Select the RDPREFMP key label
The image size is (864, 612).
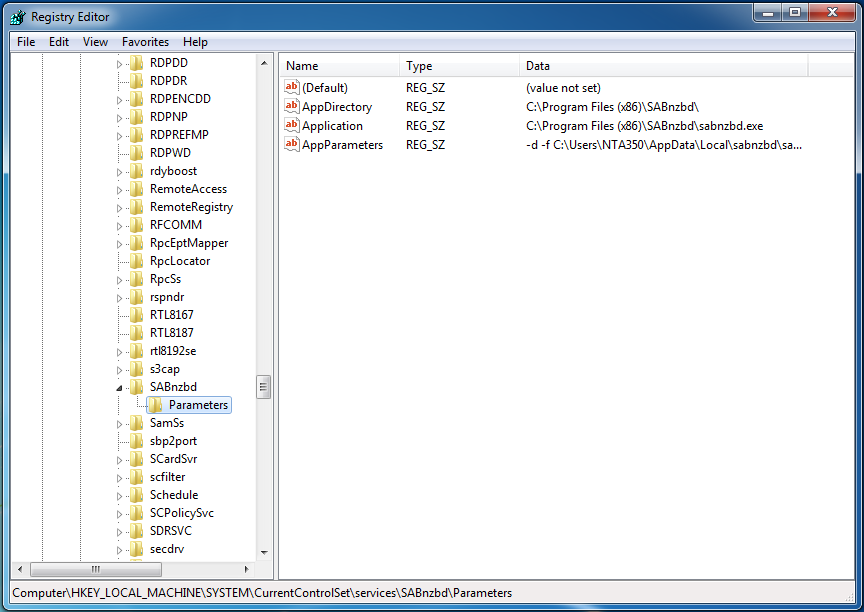coord(179,135)
